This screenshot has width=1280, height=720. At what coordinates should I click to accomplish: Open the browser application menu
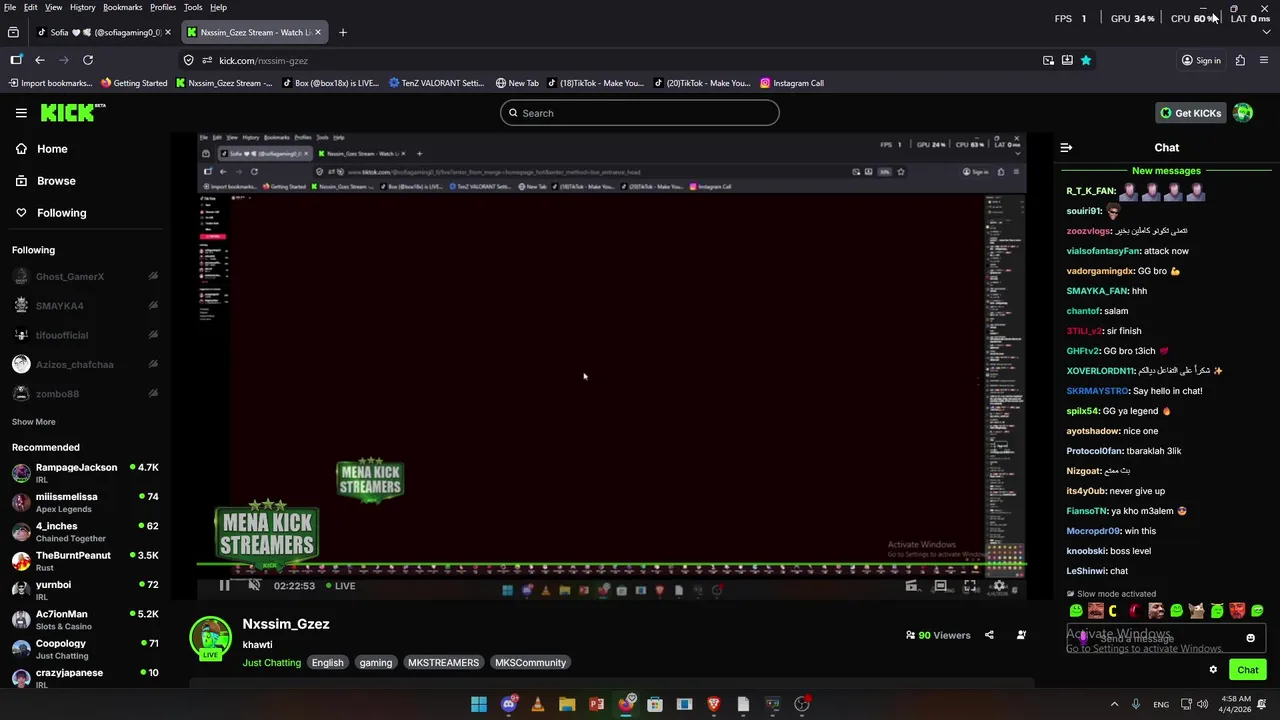pyautogui.click(x=1265, y=60)
